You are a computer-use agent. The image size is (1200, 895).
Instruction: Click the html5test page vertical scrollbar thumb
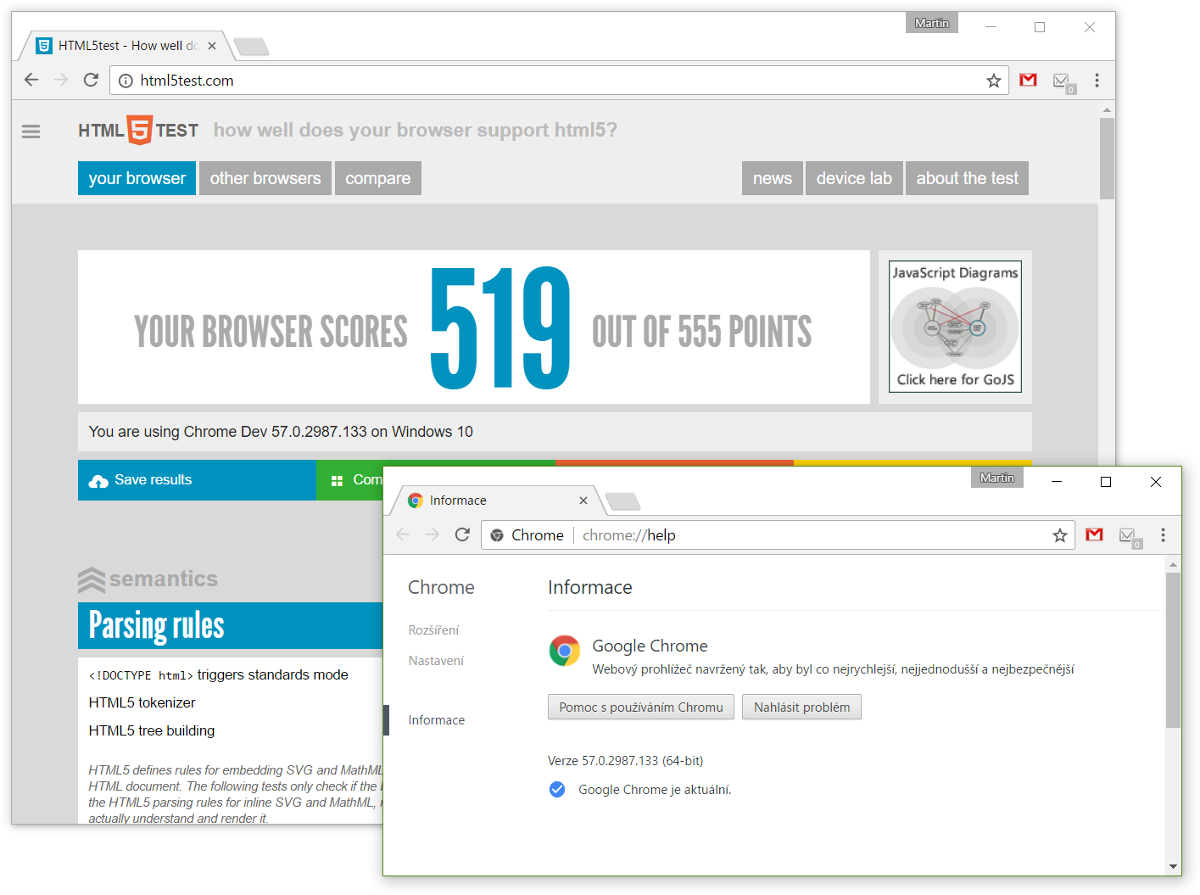(1106, 158)
